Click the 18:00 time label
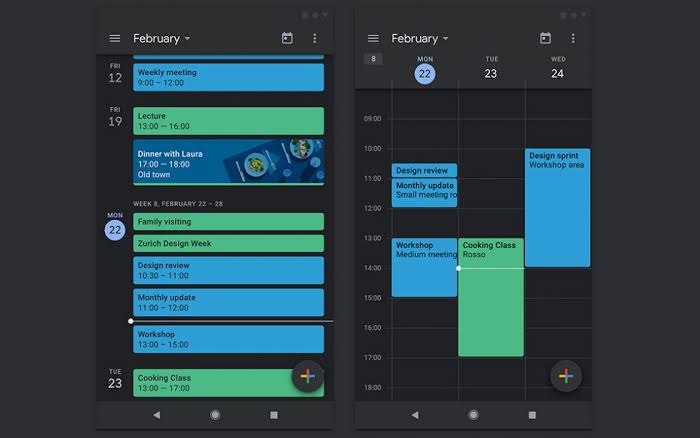Viewport: 700px width, 438px height. (372, 388)
